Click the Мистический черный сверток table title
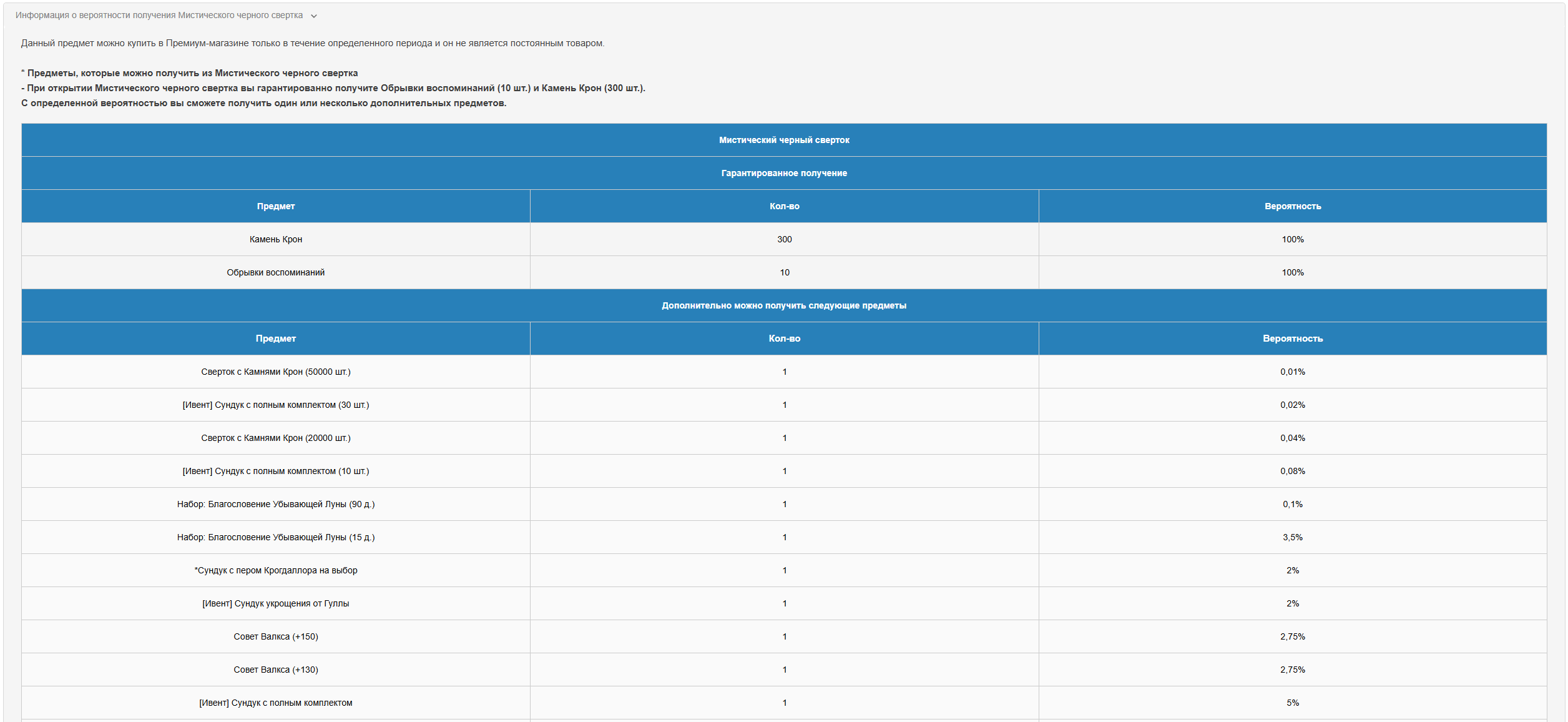The width and height of the screenshot is (1568, 722). coord(784,140)
